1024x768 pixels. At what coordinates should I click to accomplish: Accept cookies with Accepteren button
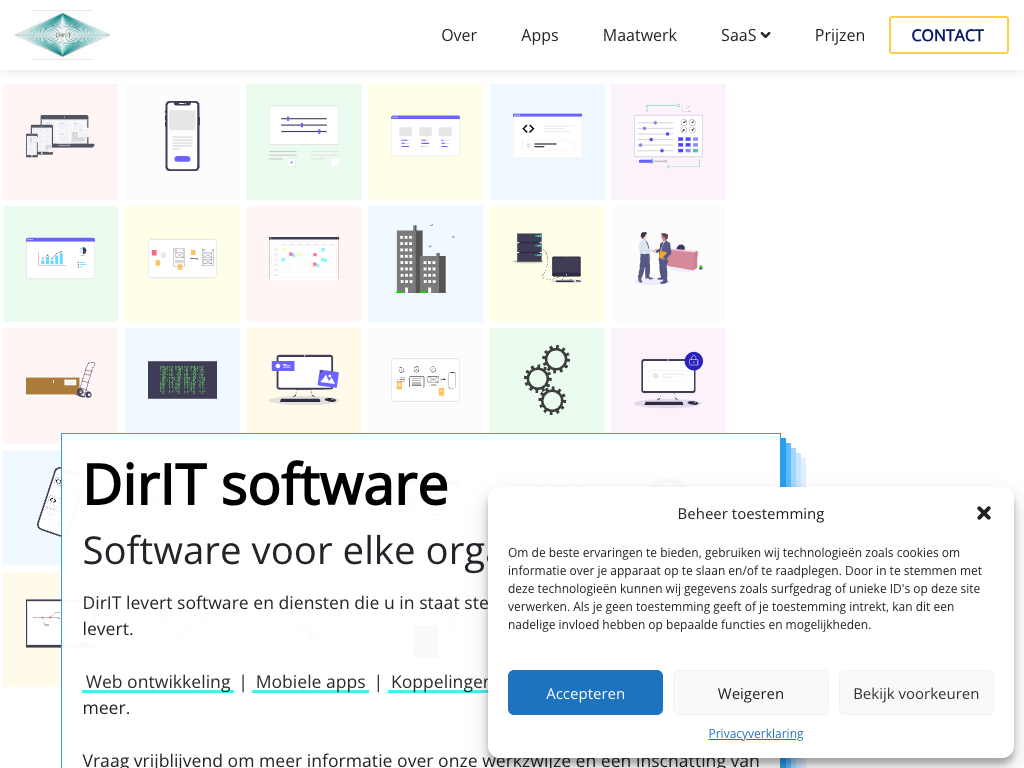[x=585, y=693]
